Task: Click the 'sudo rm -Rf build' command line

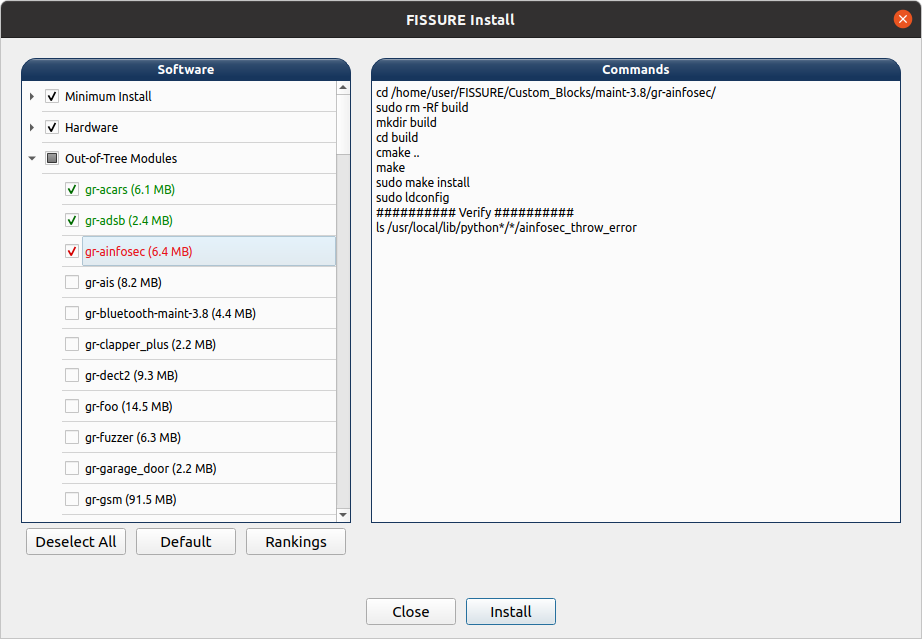Action: click(422, 108)
